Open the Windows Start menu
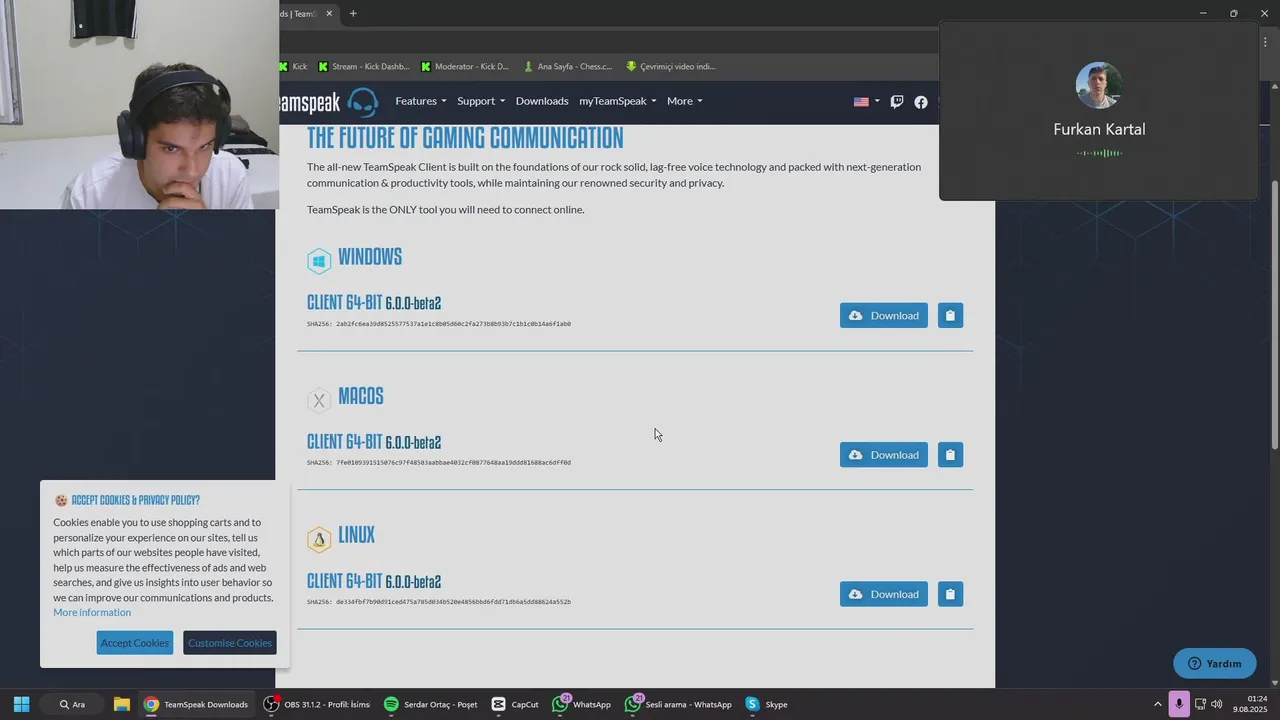Image resolution: width=1280 pixels, height=720 pixels. pos(21,704)
